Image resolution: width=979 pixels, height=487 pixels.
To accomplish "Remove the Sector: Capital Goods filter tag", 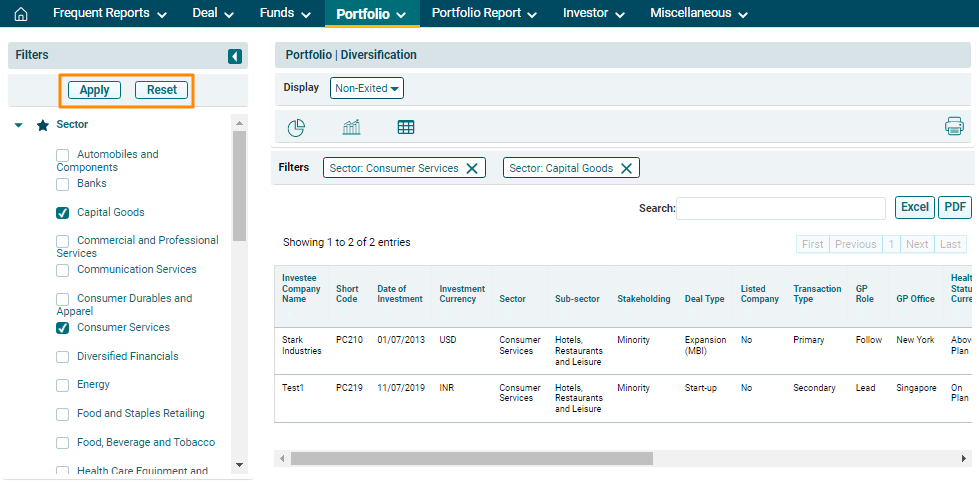I will pyautogui.click(x=626, y=168).
